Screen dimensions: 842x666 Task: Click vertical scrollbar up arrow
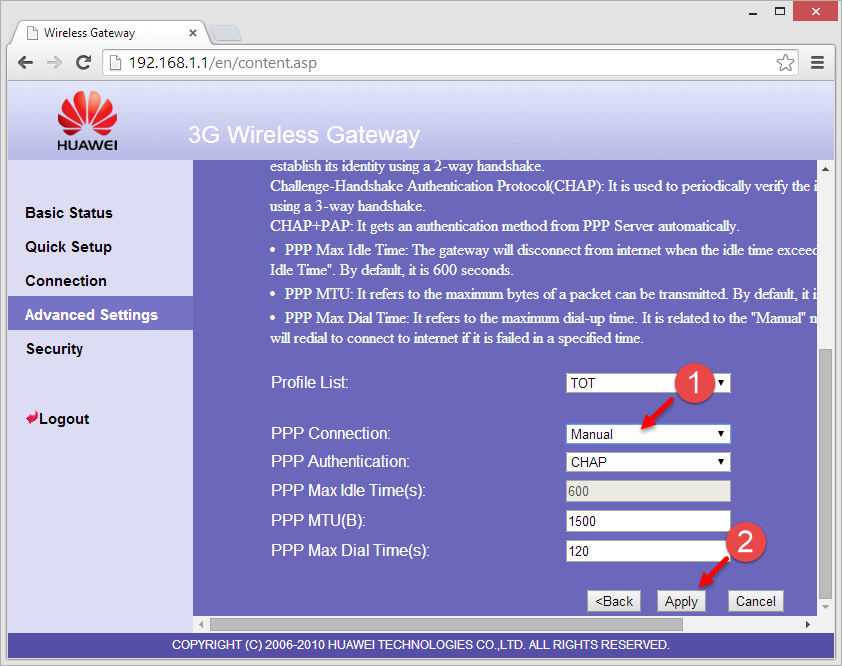click(825, 169)
